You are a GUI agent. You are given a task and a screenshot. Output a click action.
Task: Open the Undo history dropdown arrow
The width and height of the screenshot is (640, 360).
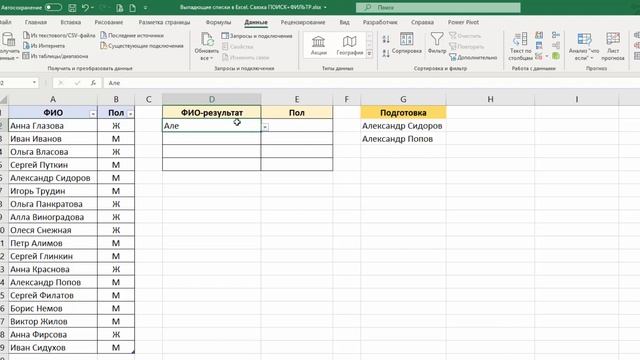point(93,7)
